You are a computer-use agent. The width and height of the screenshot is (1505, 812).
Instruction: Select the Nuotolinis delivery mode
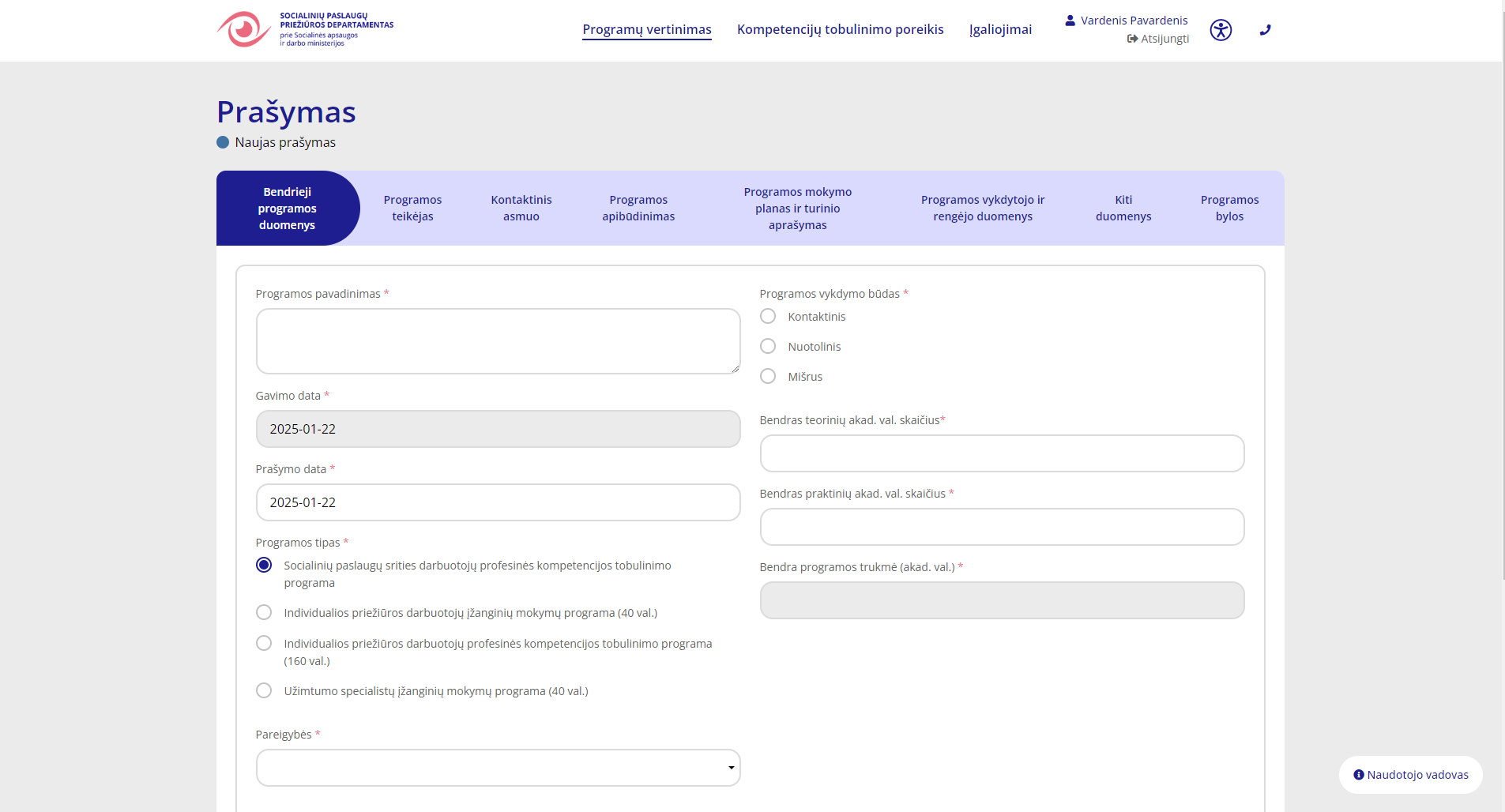[768, 346]
